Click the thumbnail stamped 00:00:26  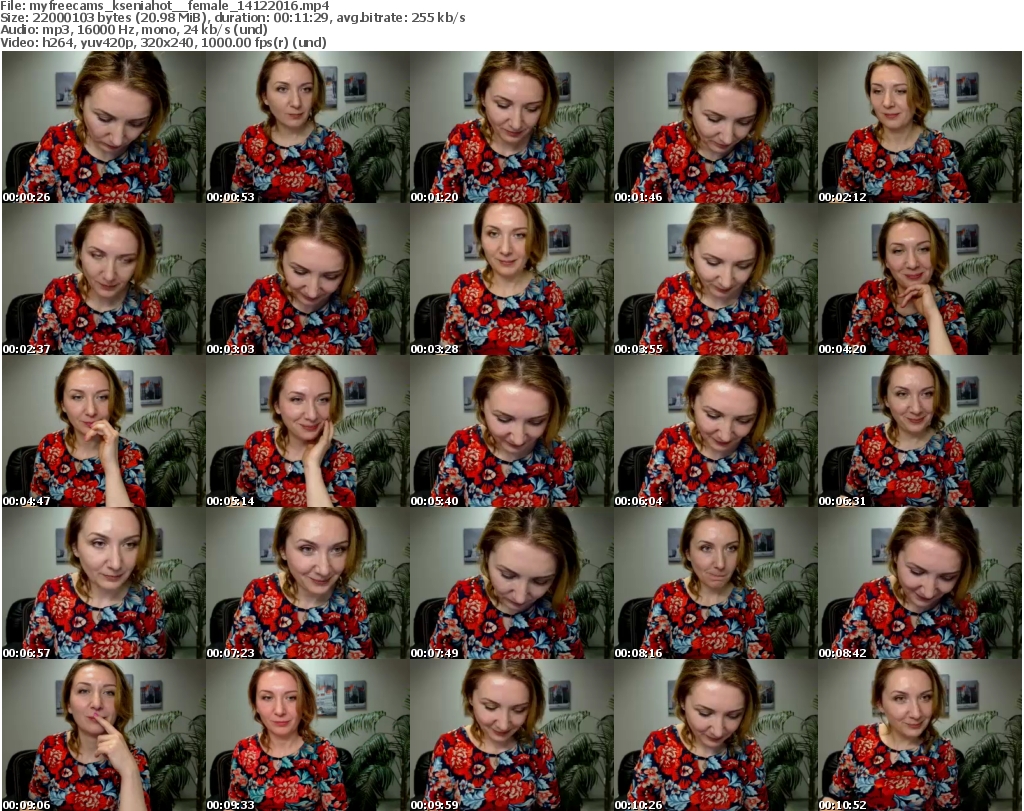103,127
